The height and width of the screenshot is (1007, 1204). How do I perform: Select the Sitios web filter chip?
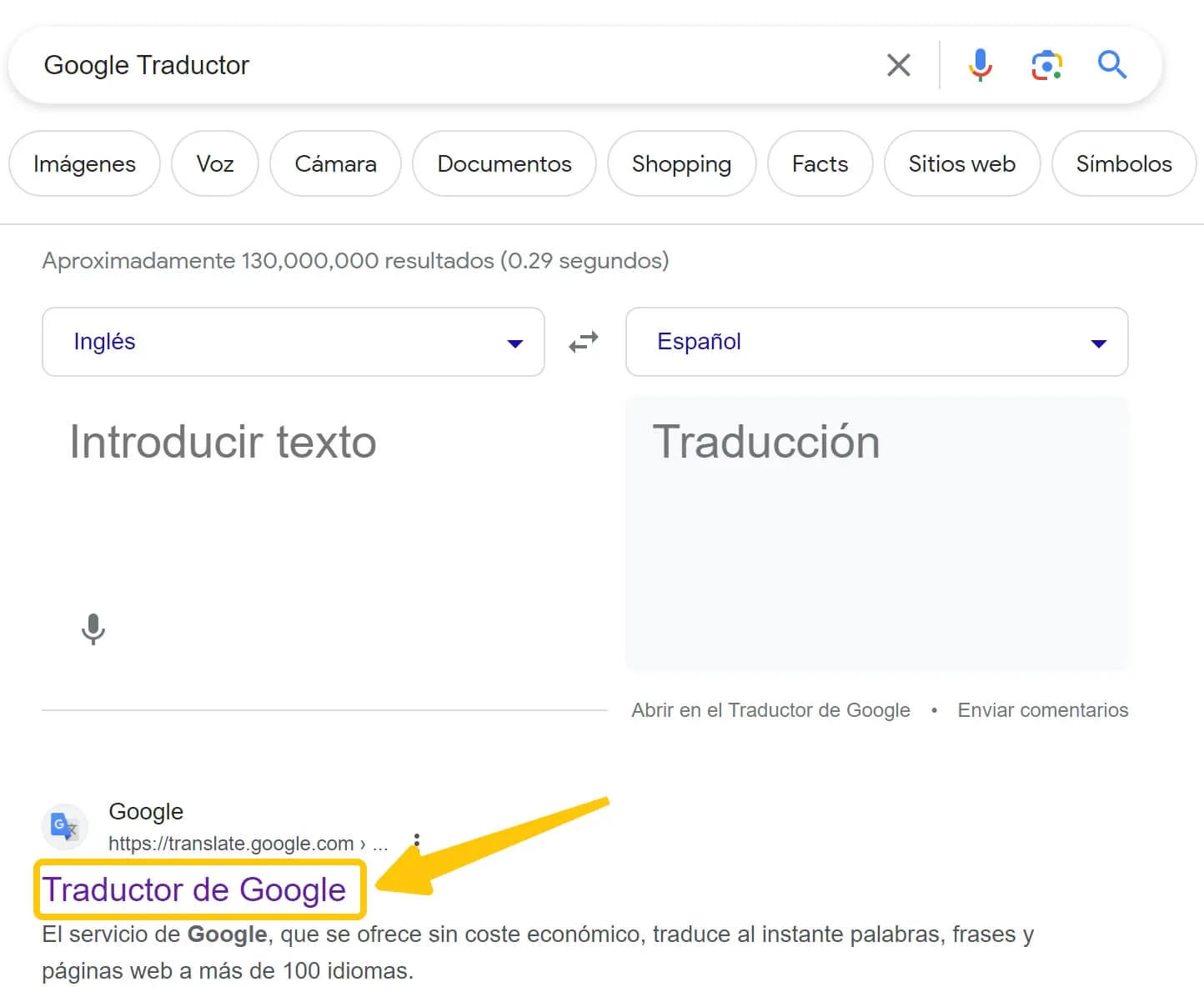point(962,163)
